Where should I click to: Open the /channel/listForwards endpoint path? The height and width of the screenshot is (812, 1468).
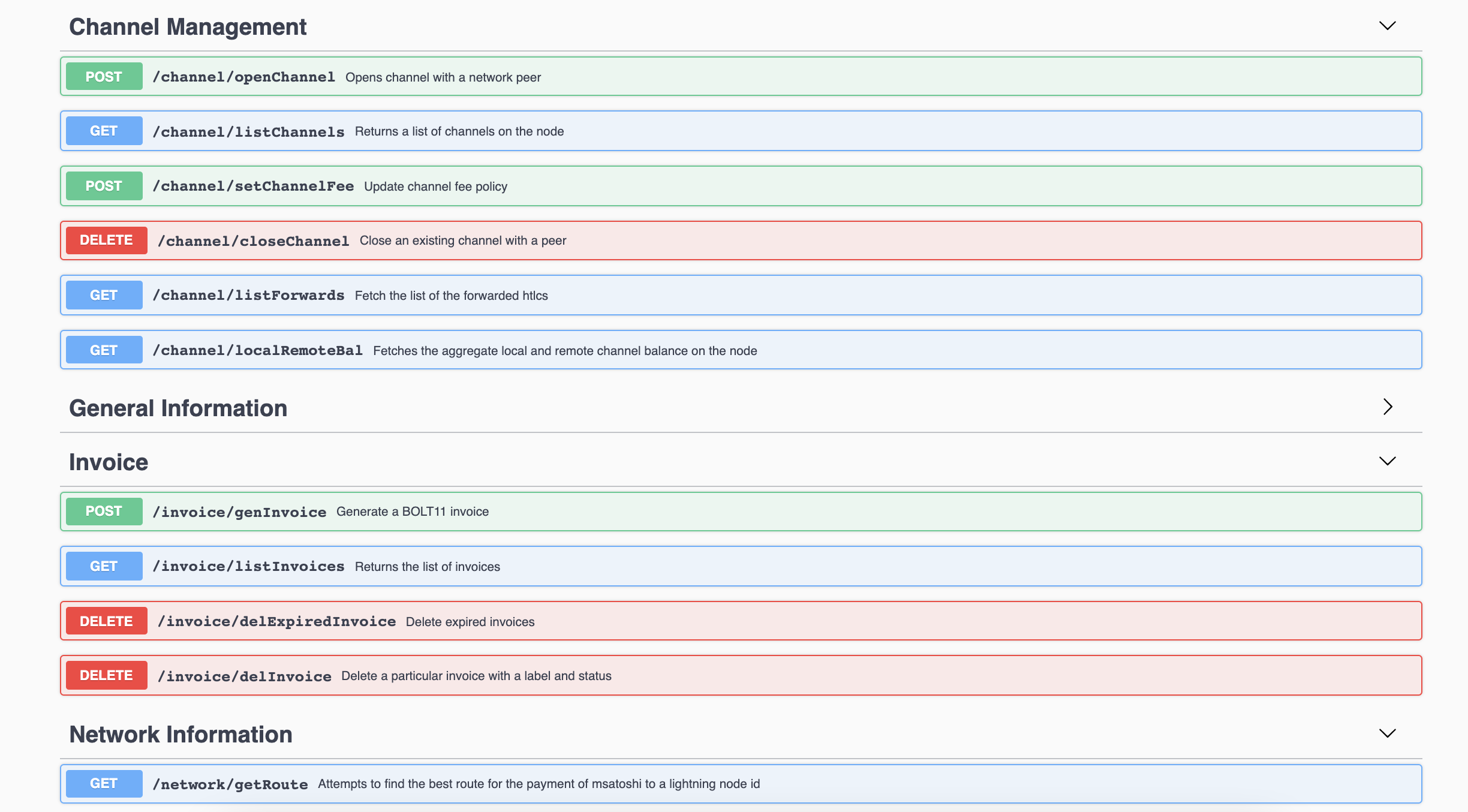point(248,295)
